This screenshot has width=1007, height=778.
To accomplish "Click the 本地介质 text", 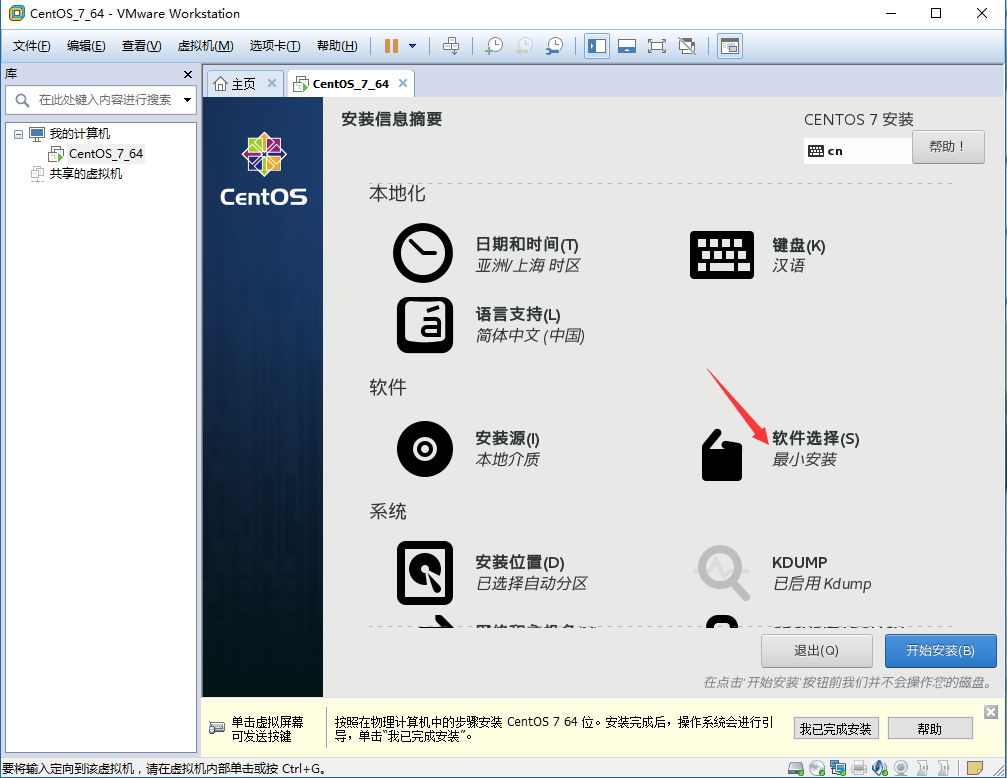I will (507, 459).
